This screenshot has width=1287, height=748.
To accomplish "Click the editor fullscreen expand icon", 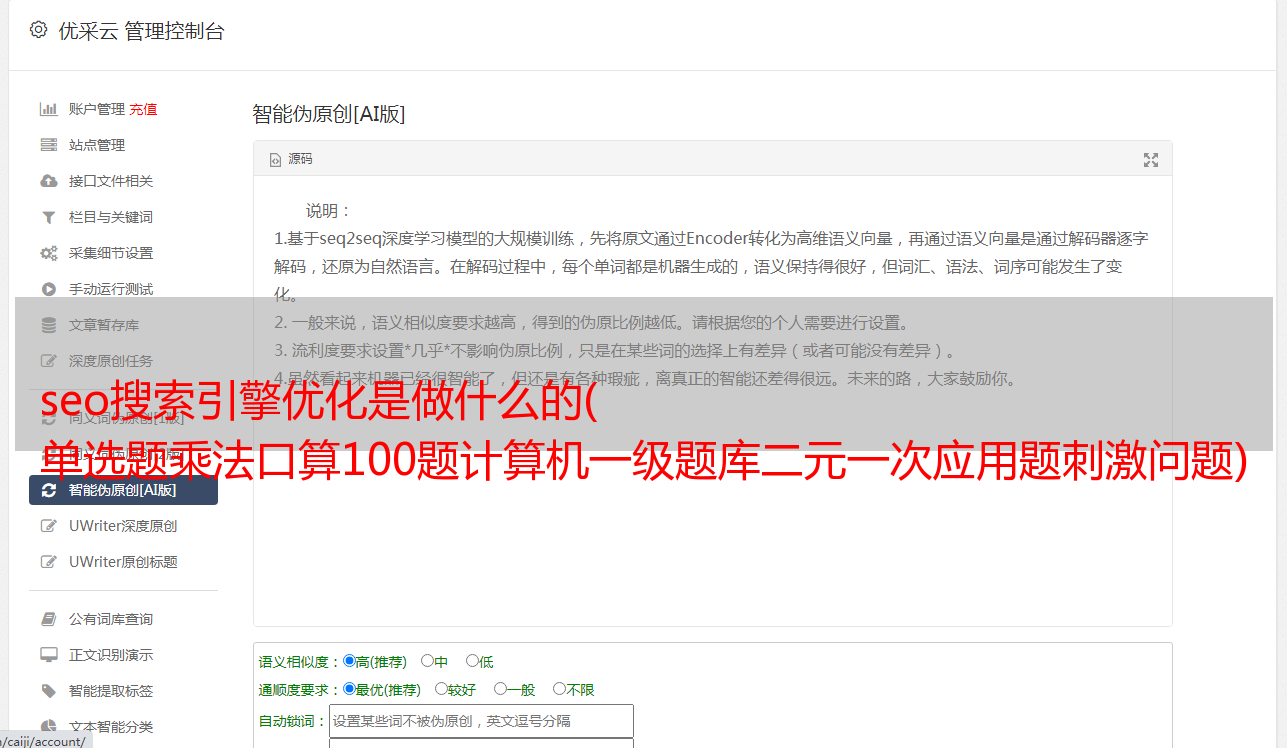I will click(x=1151, y=160).
